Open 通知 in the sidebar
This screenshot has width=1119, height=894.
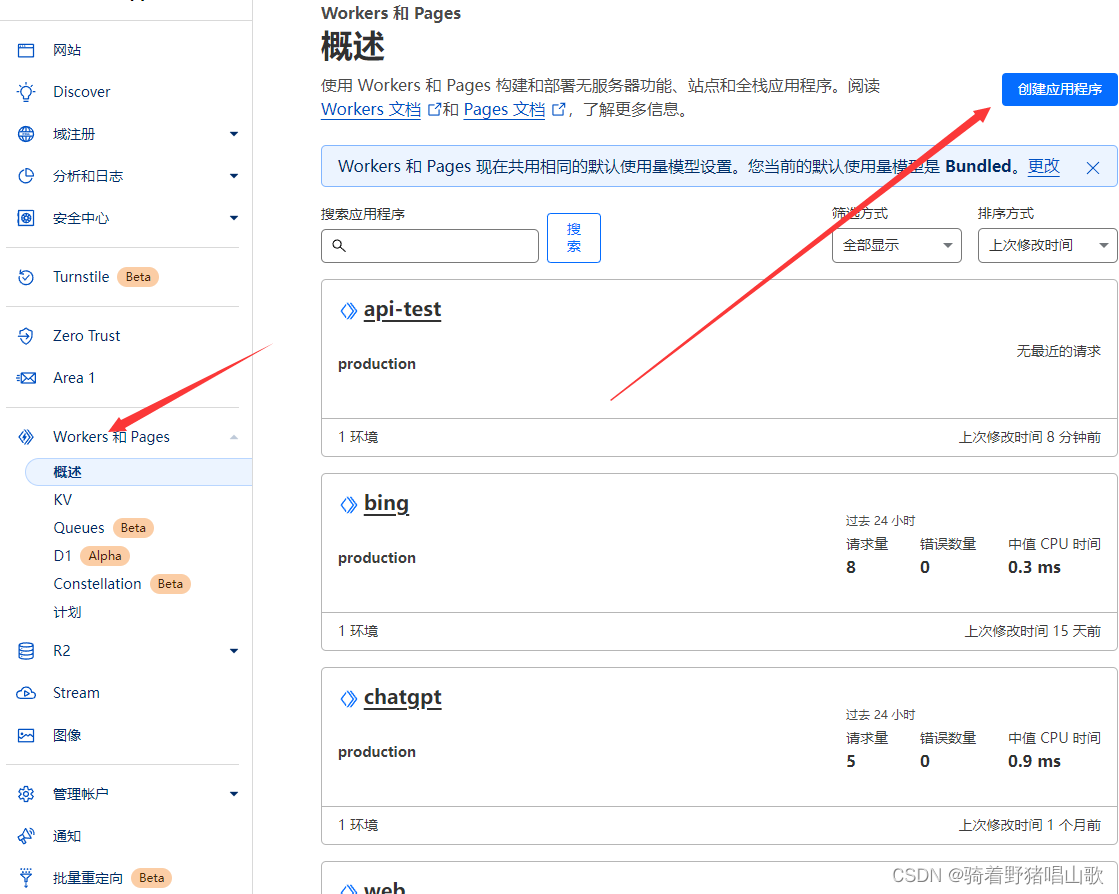click(x=67, y=835)
